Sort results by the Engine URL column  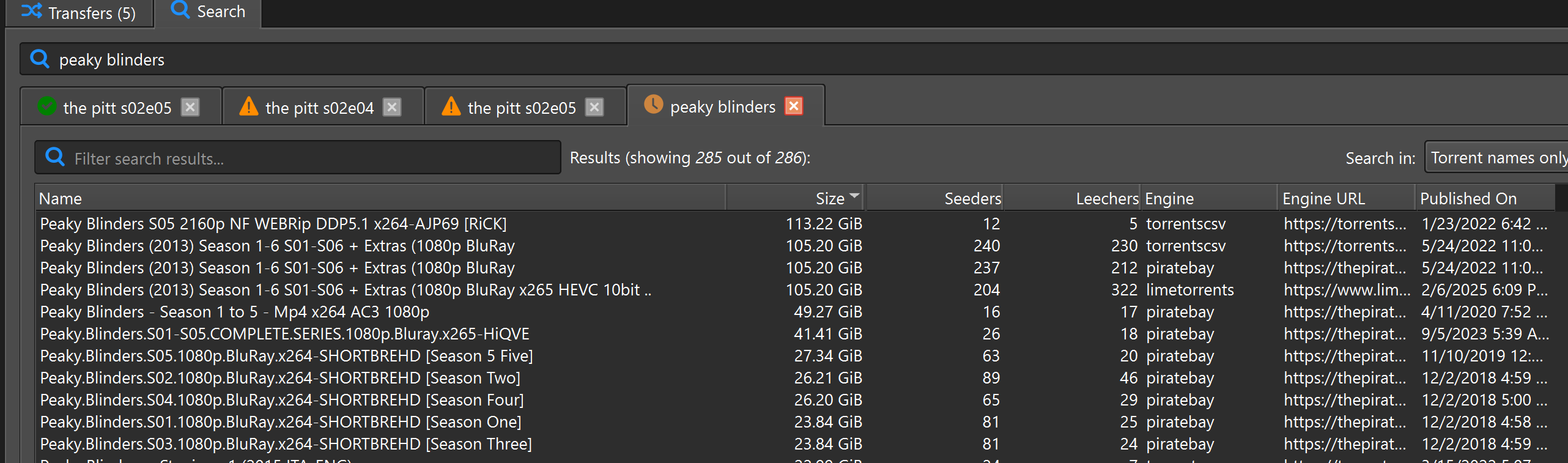tap(1347, 198)
